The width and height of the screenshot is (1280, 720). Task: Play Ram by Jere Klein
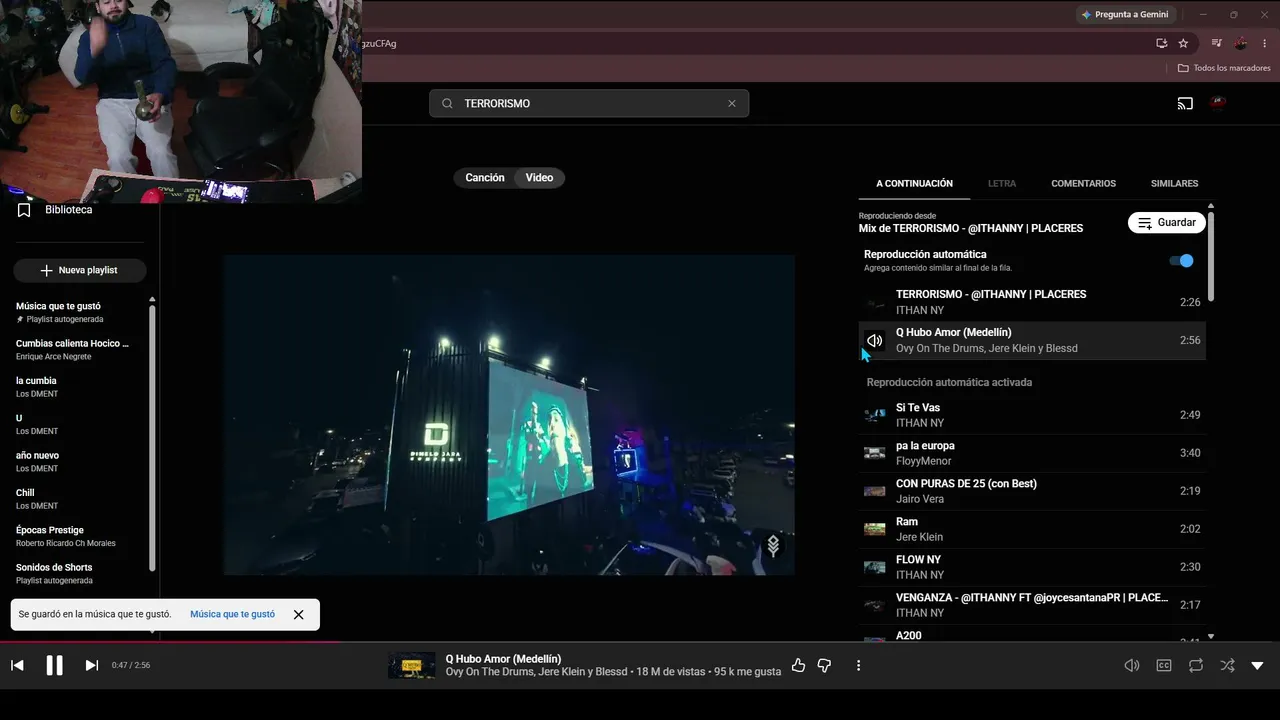tap(1032, 529)
